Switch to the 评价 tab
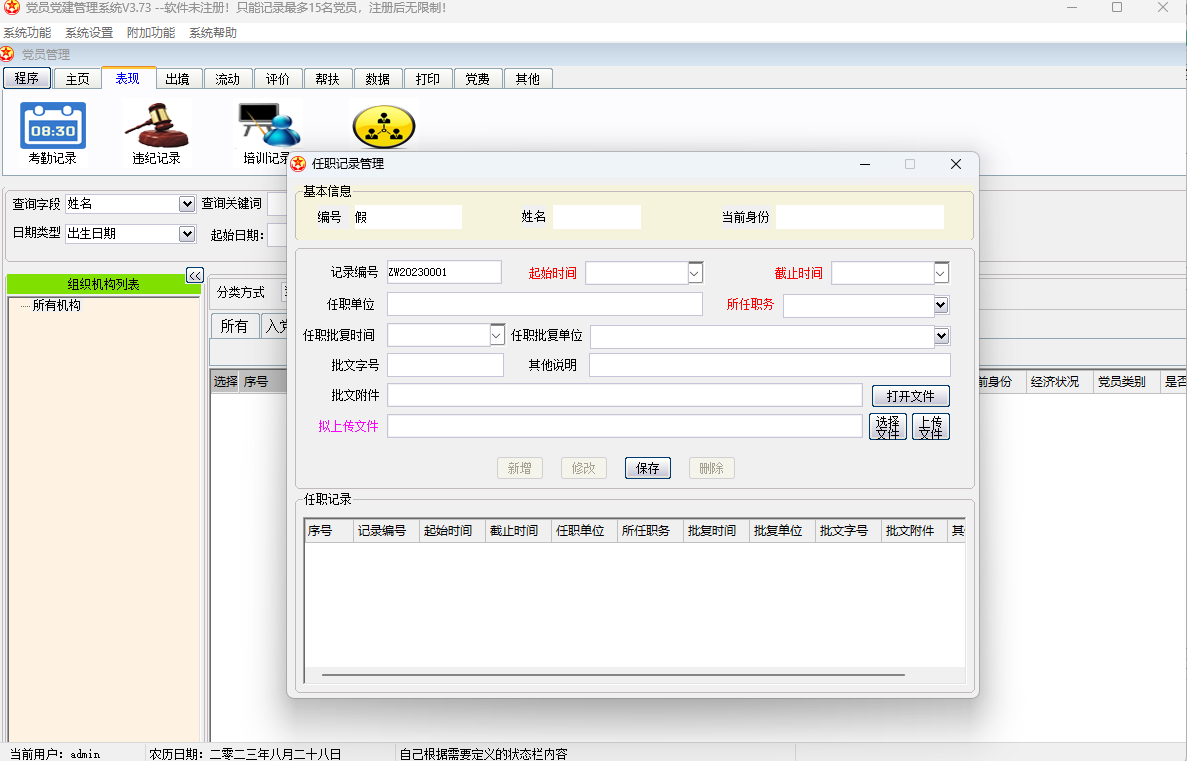The width and height of the screenshot is (1187, 761). click(x=277, y=79)
